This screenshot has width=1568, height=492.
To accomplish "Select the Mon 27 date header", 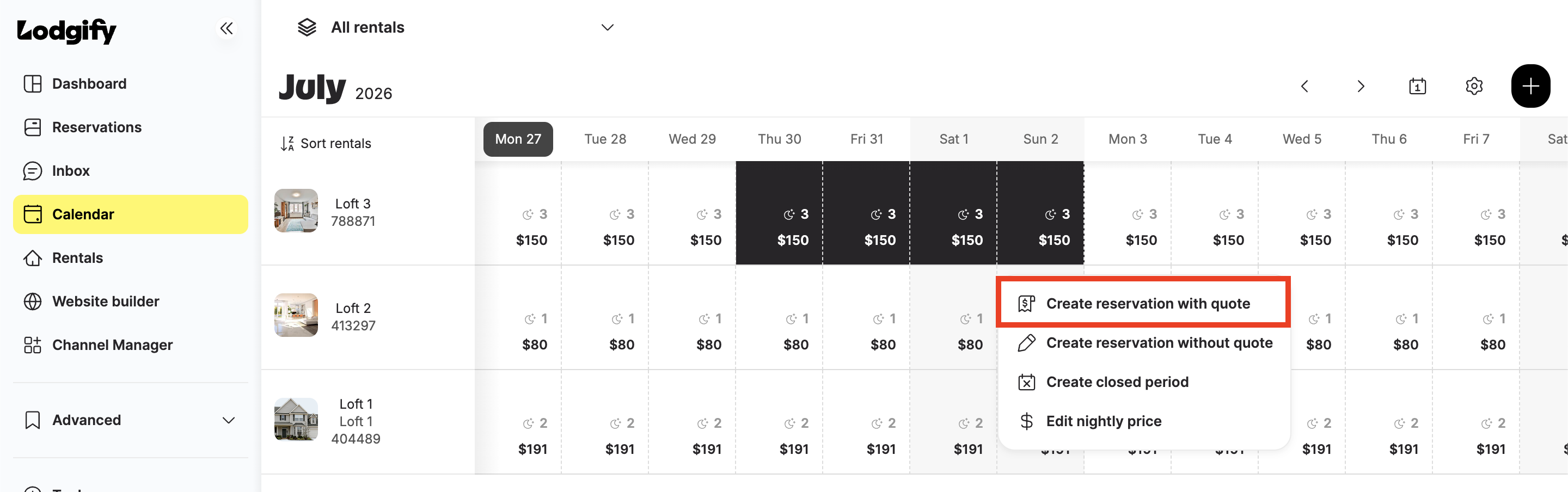I will click(x=518, y=139).
